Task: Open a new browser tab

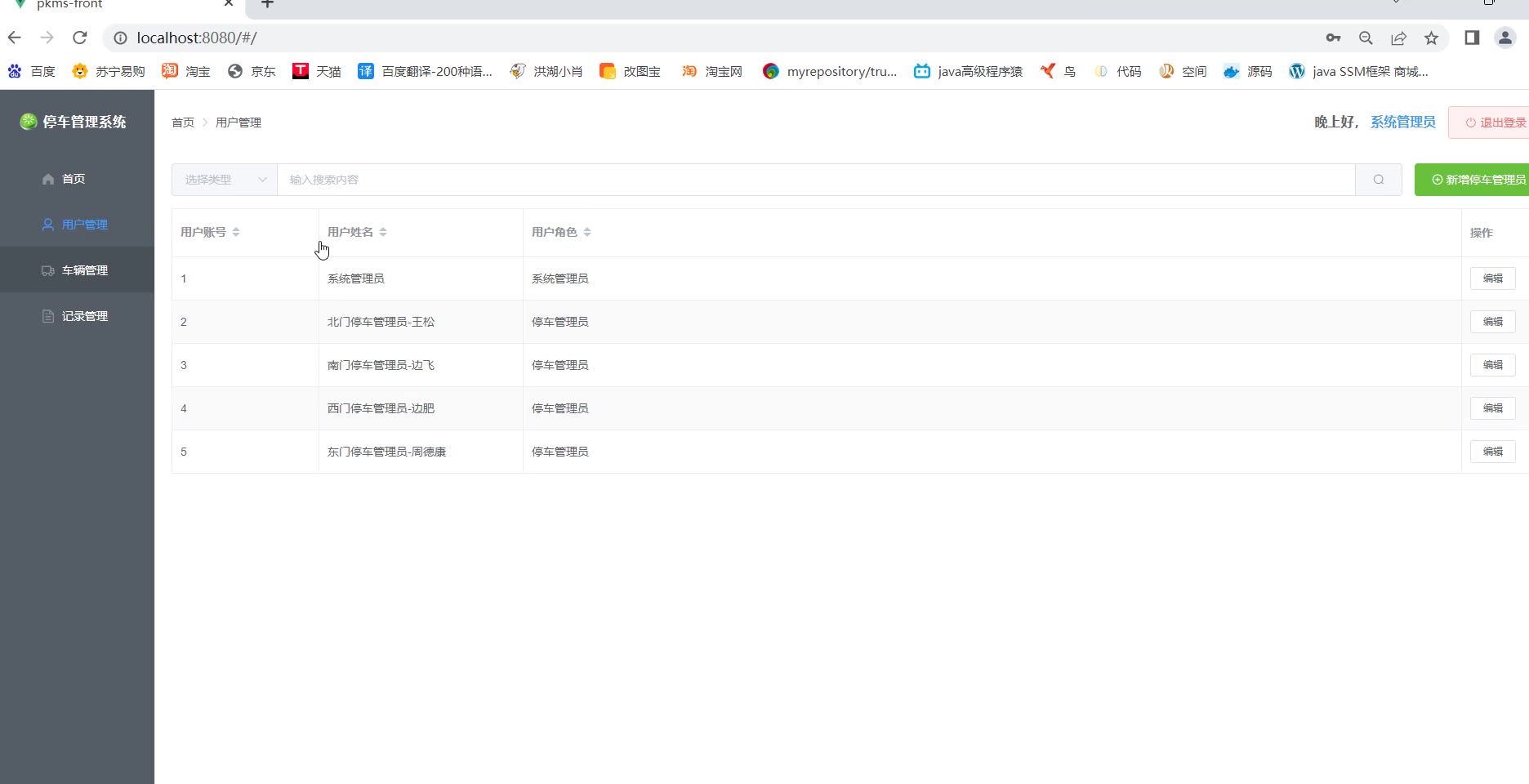Action: point(267,4)
